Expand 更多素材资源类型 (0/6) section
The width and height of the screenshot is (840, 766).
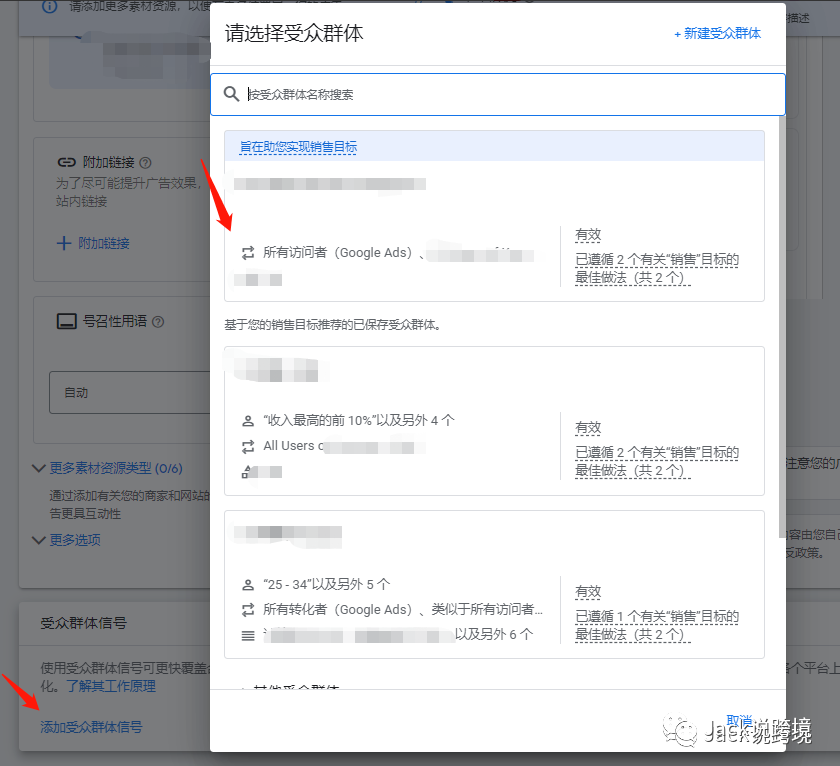(x=38, y=468)
